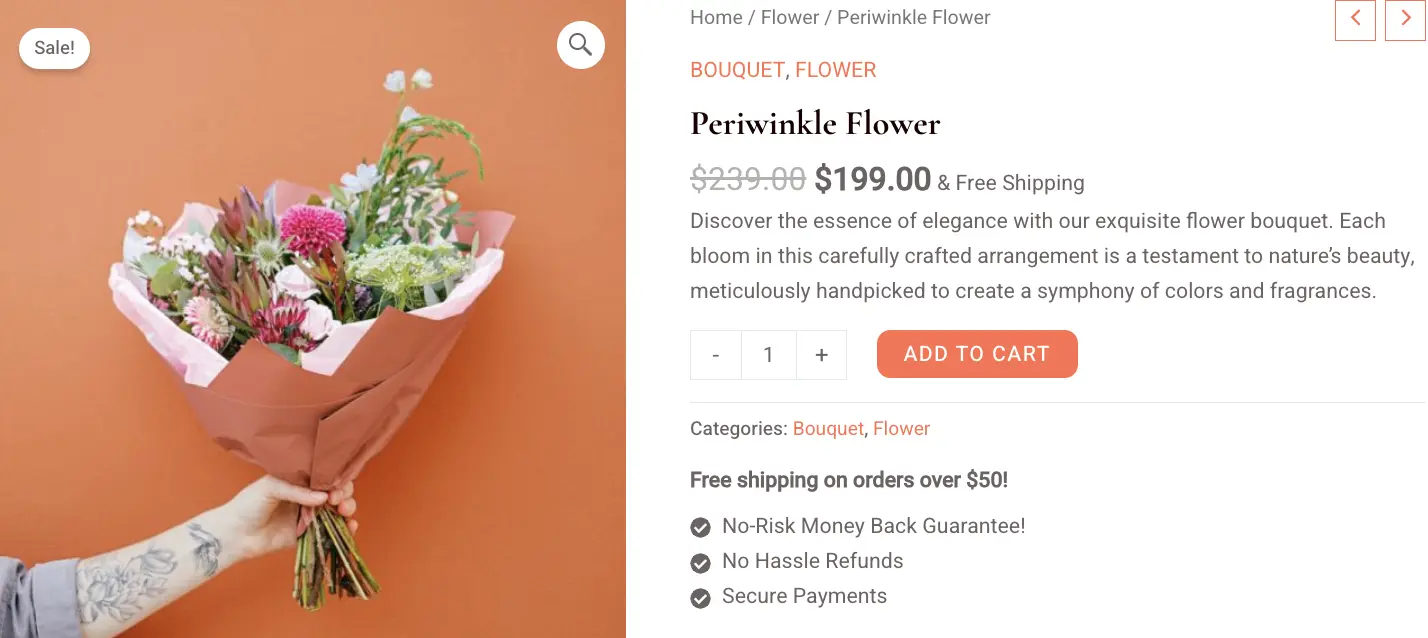Decrease quantity with minus button

coord(716,355)
